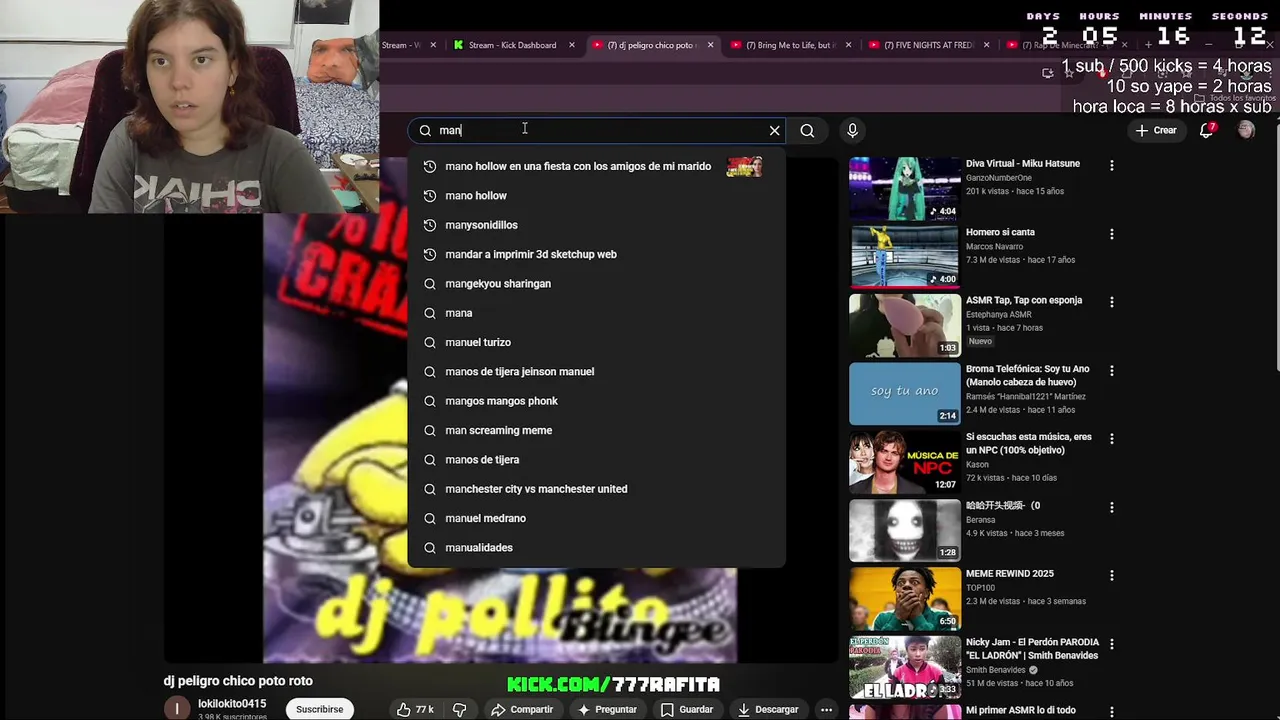Screen dimensions: 1280x720
Task: Dislike the video with thumbs down
Action: pos(460,709)
